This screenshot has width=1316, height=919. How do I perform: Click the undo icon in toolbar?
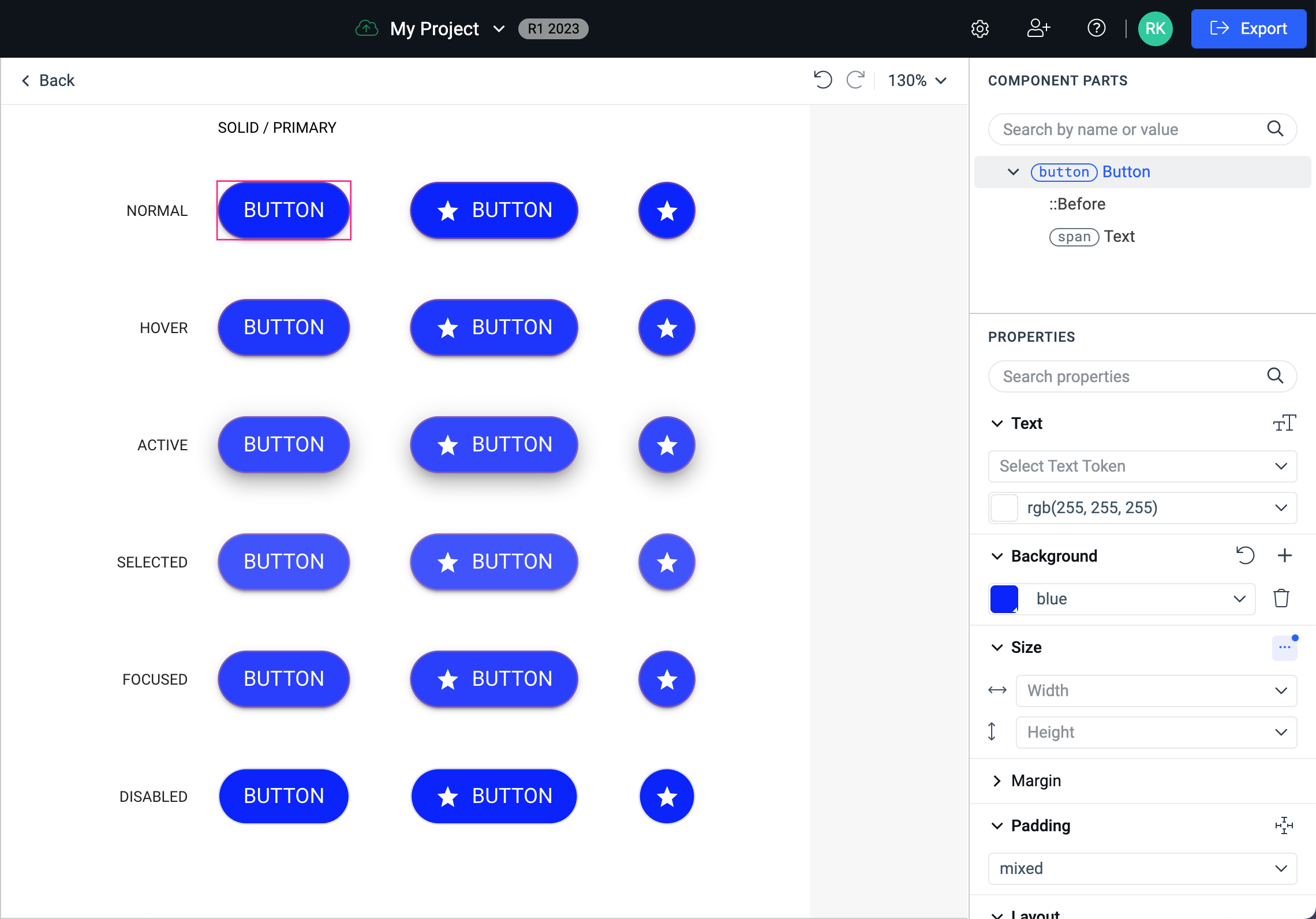pyautogui.click(x=823, y=80)
